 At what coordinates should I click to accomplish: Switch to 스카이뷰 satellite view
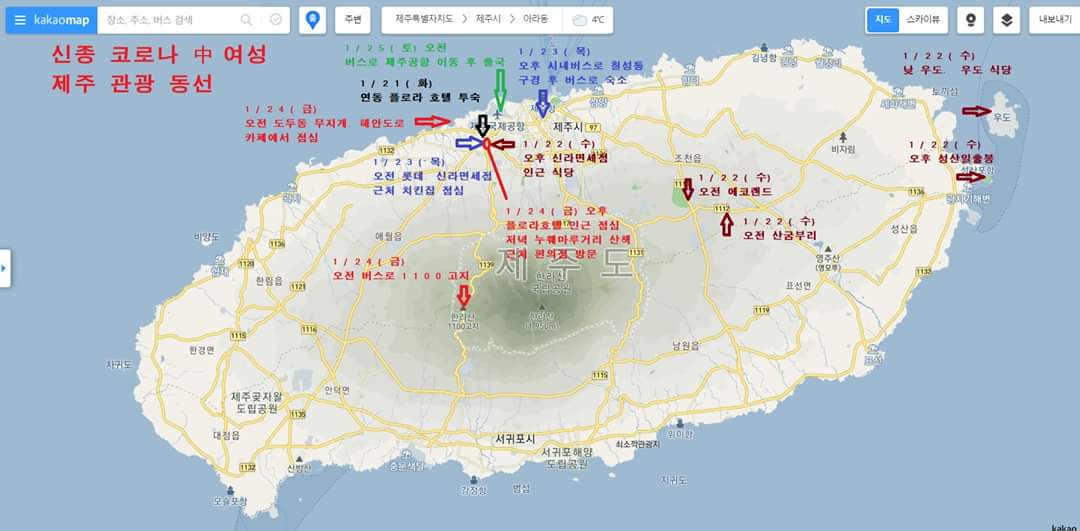(922, 20)
